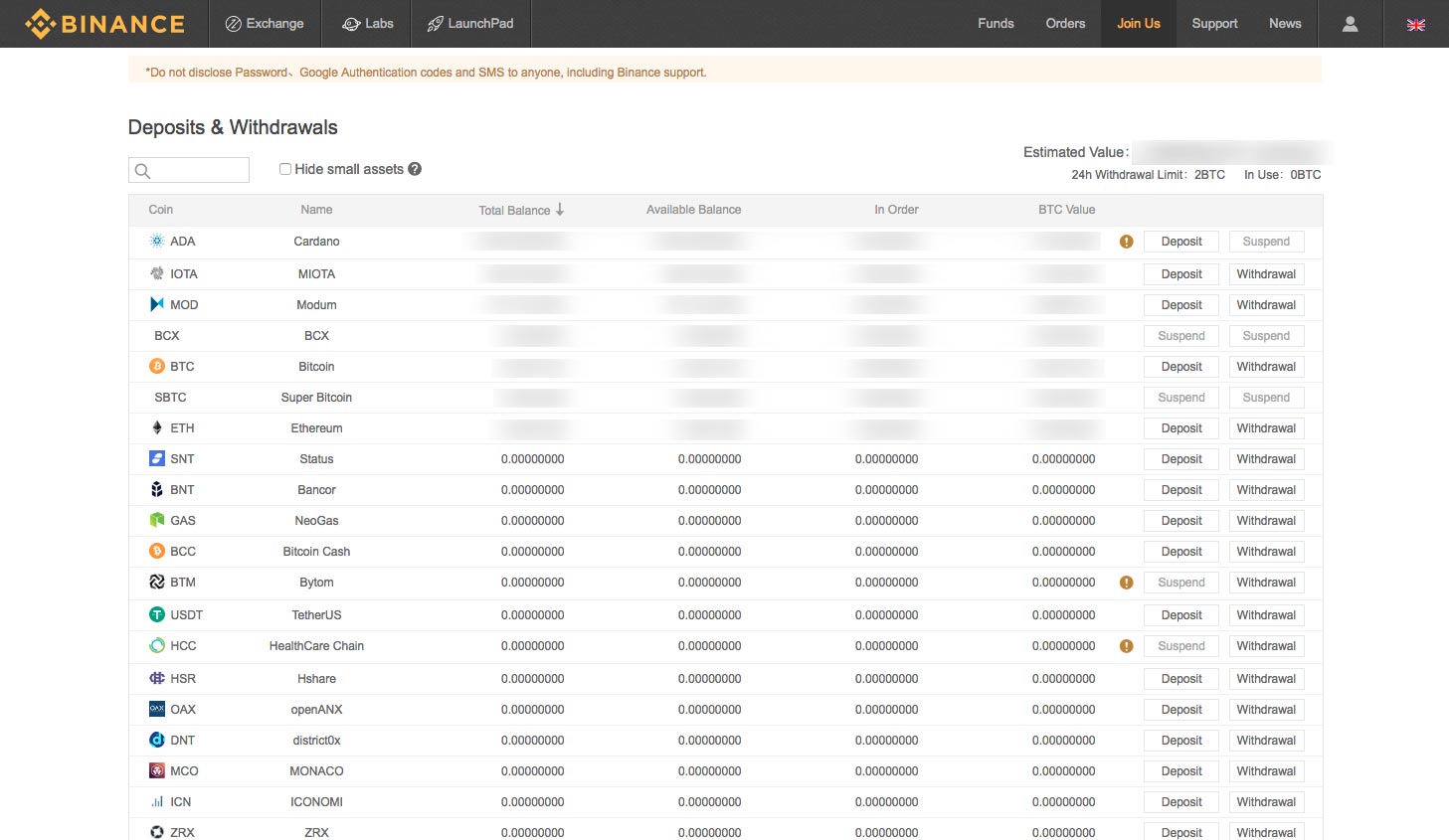Open the user account icon
Screen dimensions: 1449x840
tap(1350, 24)
